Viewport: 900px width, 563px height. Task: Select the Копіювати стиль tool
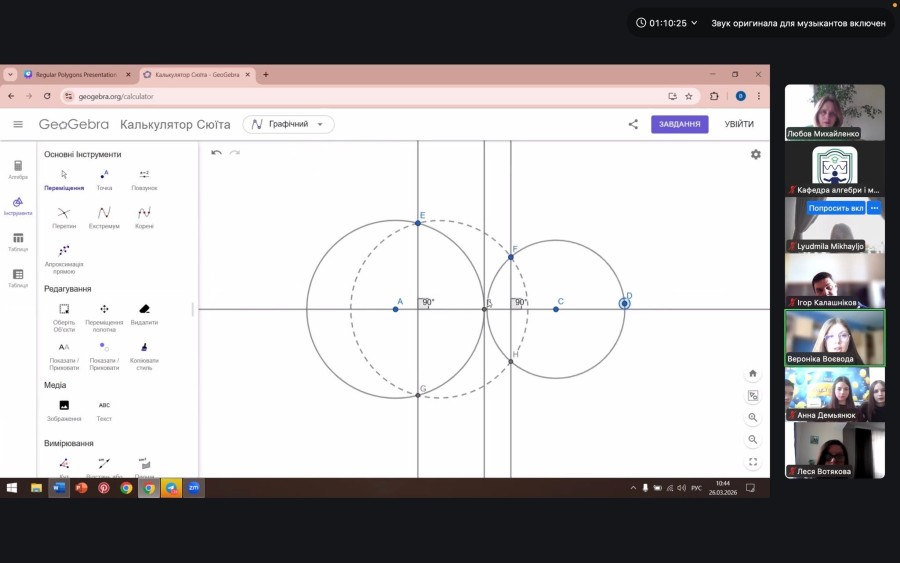pyautogui.click(x=144, y=356)
